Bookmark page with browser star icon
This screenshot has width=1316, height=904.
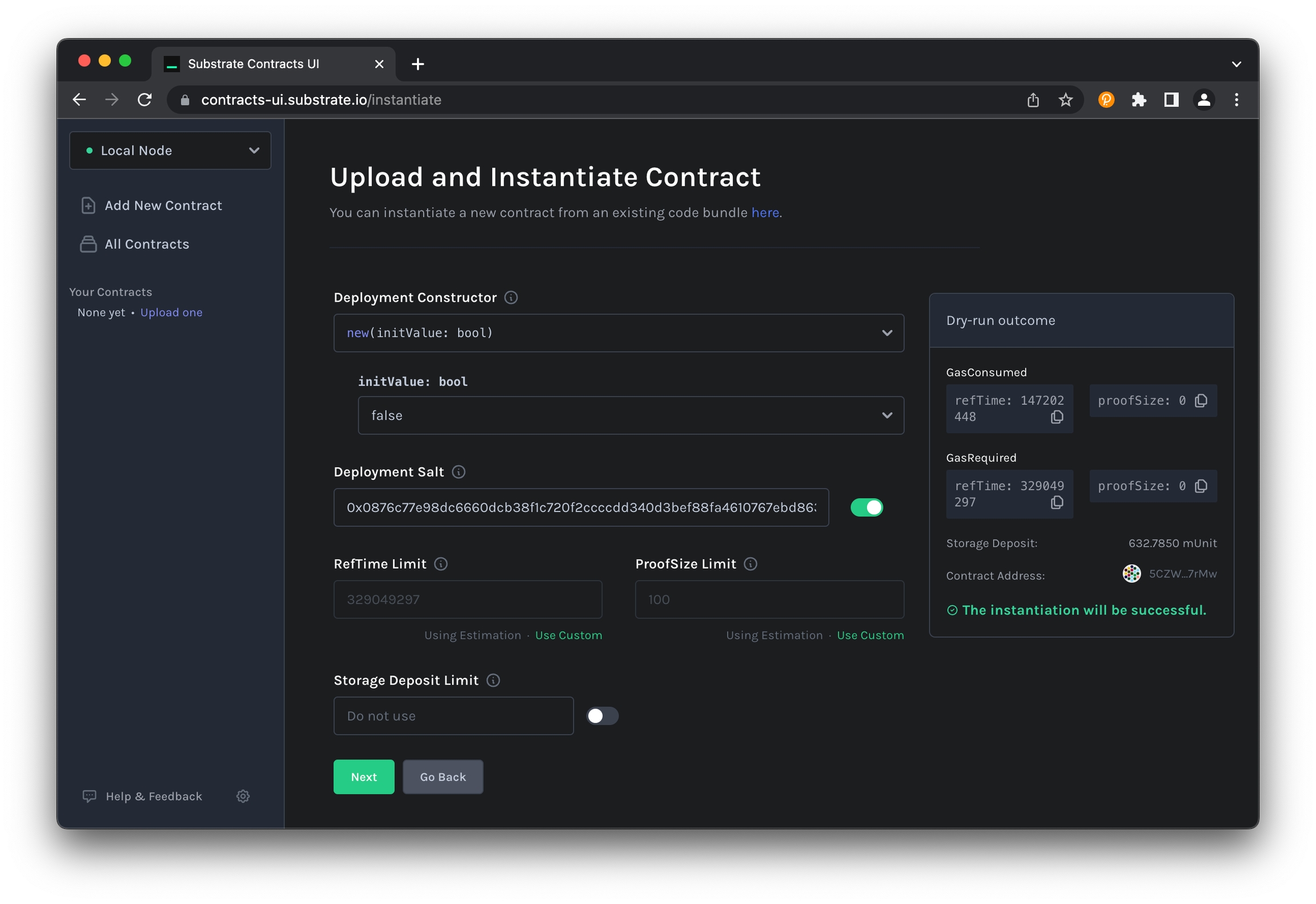pyautogui.click(x=1065, y=100)
